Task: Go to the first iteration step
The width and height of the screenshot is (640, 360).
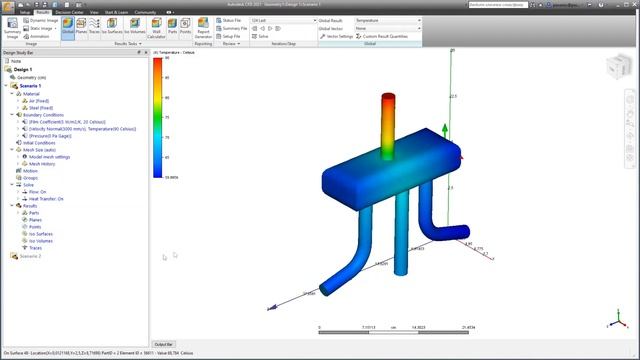Action: pos(254,29)
